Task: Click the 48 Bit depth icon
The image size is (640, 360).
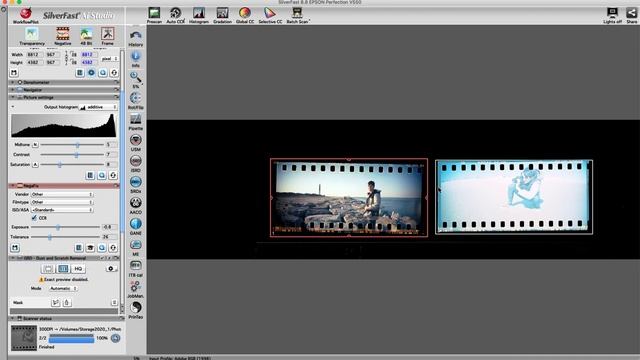Action: [x=86, y=36]
